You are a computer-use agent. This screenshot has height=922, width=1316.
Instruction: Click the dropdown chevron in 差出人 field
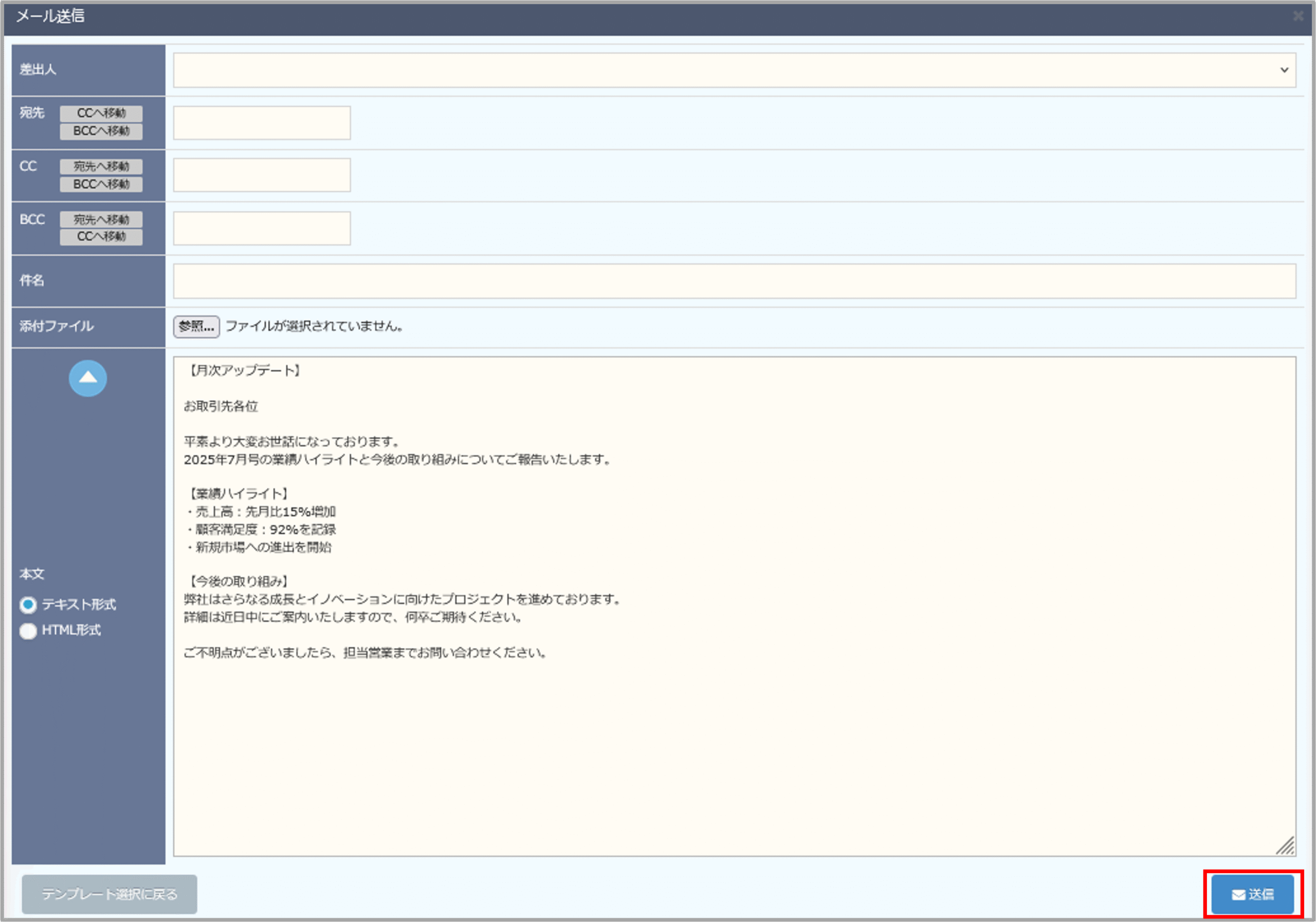[1284, 70]
